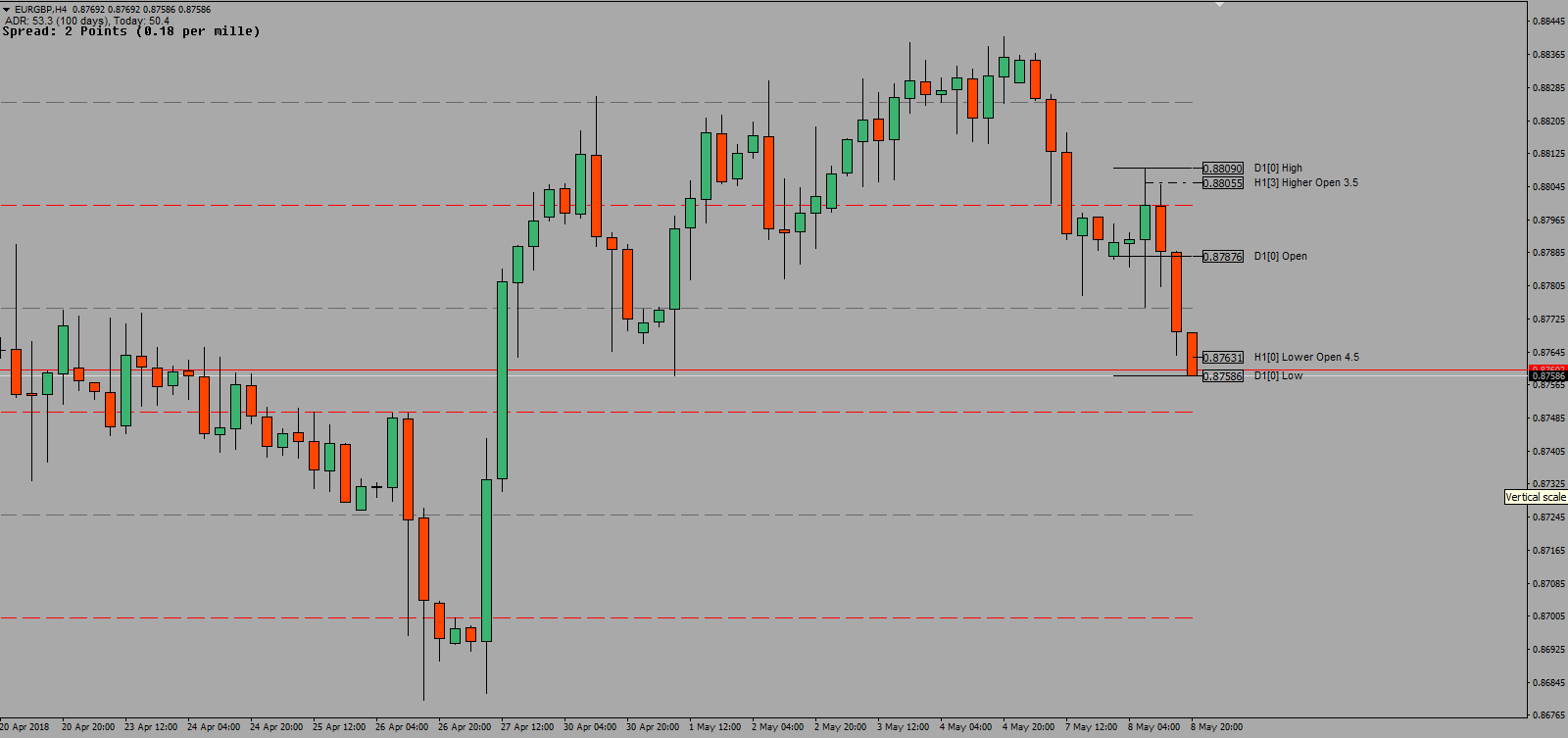Click the D1[0] Low label
Screen dimensions: 1568x738
coord(1279,376)
